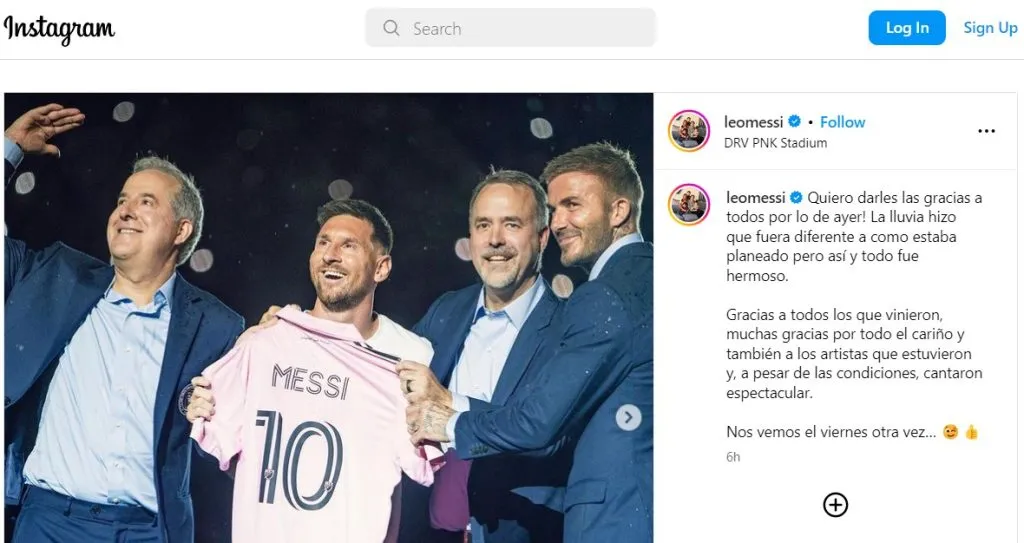Open the Sign Up link

point(990,28)
